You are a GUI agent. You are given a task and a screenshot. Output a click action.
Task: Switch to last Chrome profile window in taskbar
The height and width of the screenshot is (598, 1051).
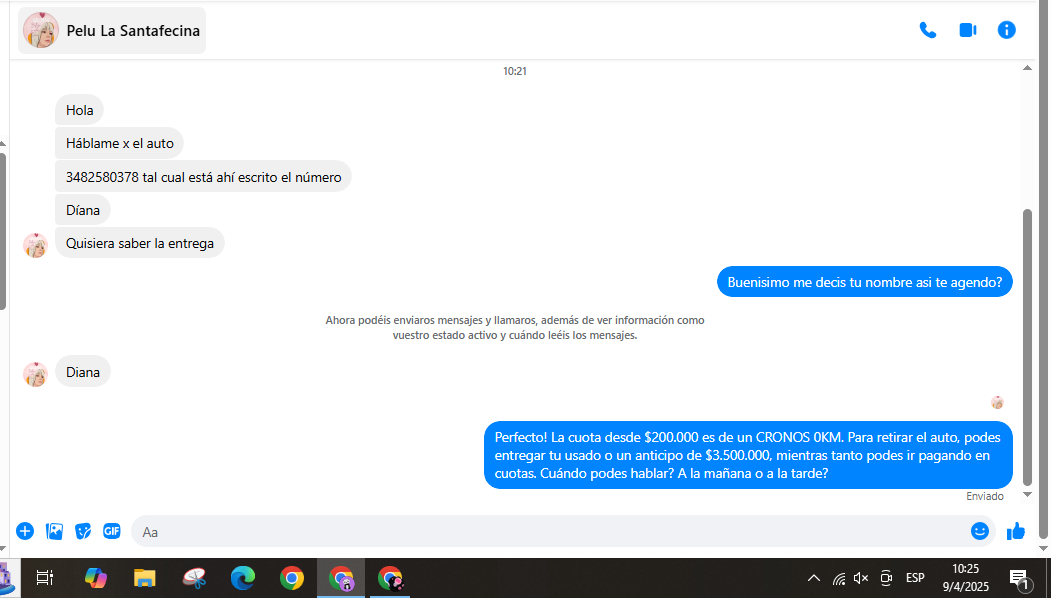(x=390, y=578)
